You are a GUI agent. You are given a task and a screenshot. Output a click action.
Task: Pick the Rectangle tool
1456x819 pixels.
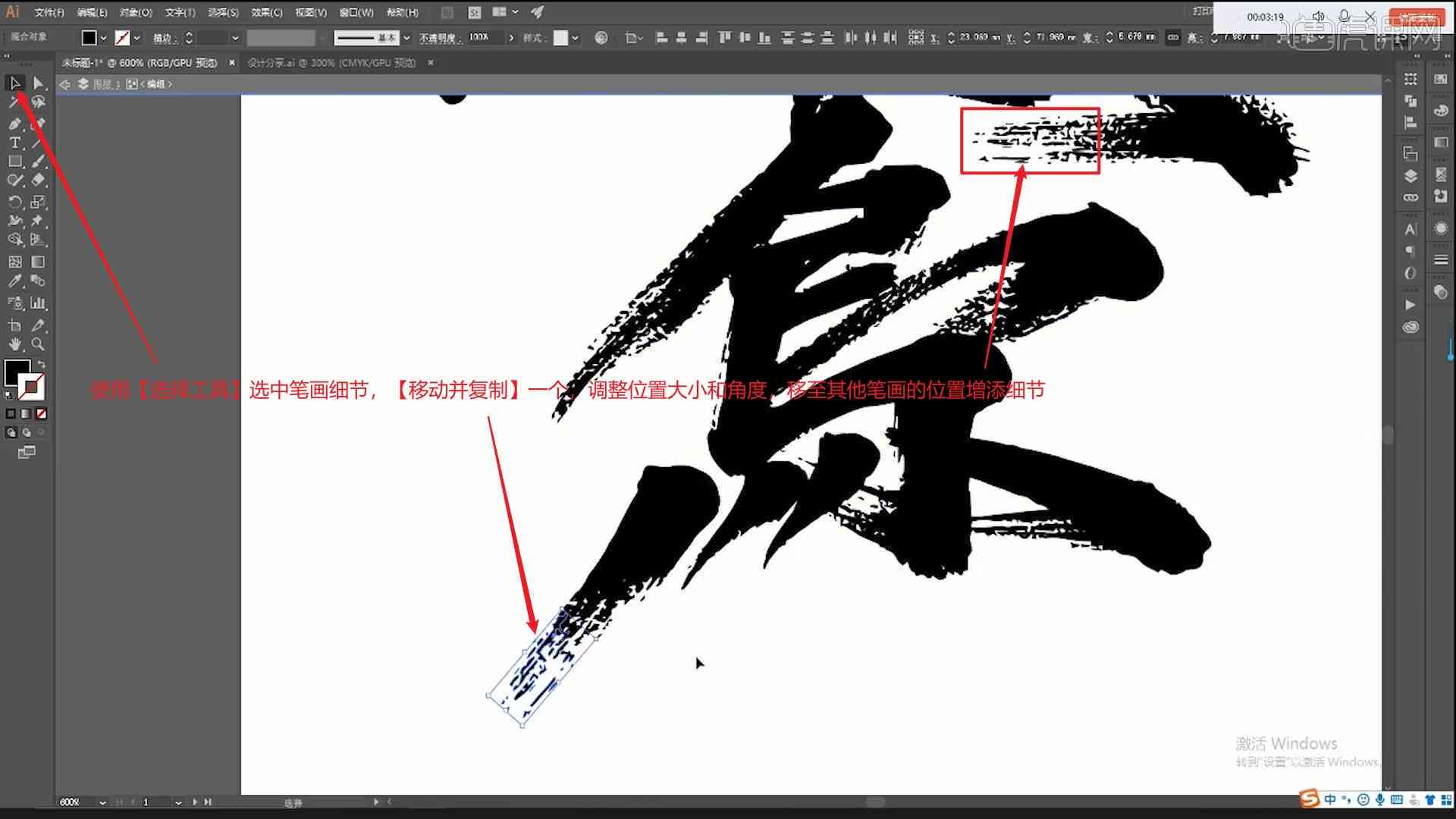[x=15, y=162]
